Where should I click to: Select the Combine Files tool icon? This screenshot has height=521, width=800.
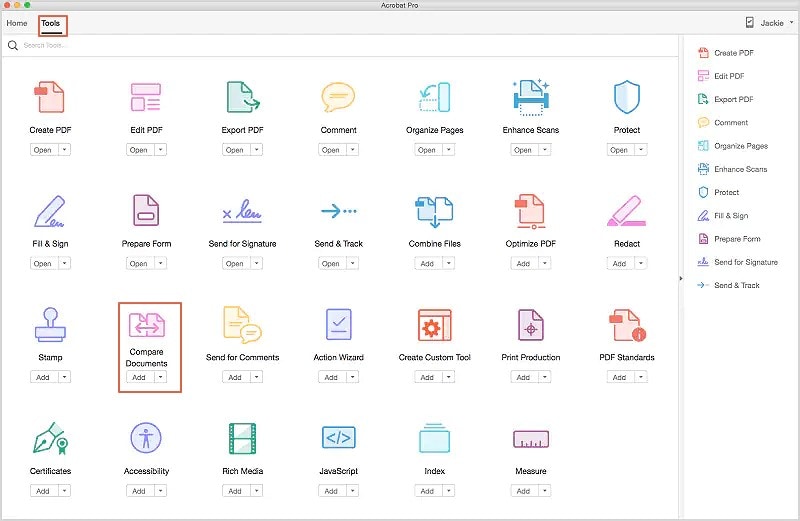tap(434, 211)
